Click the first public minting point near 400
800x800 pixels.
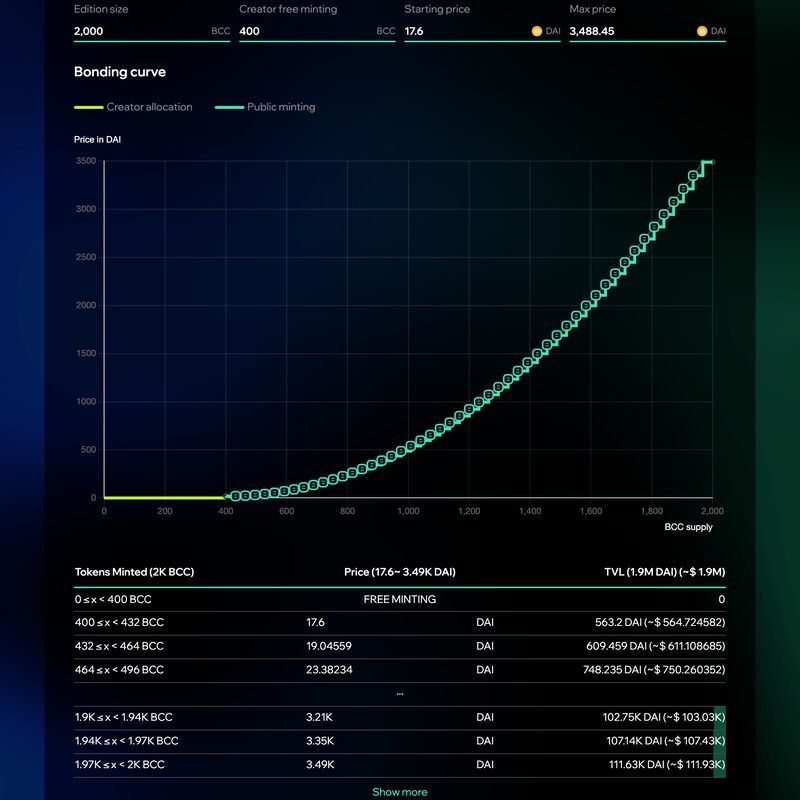[233, 496]
